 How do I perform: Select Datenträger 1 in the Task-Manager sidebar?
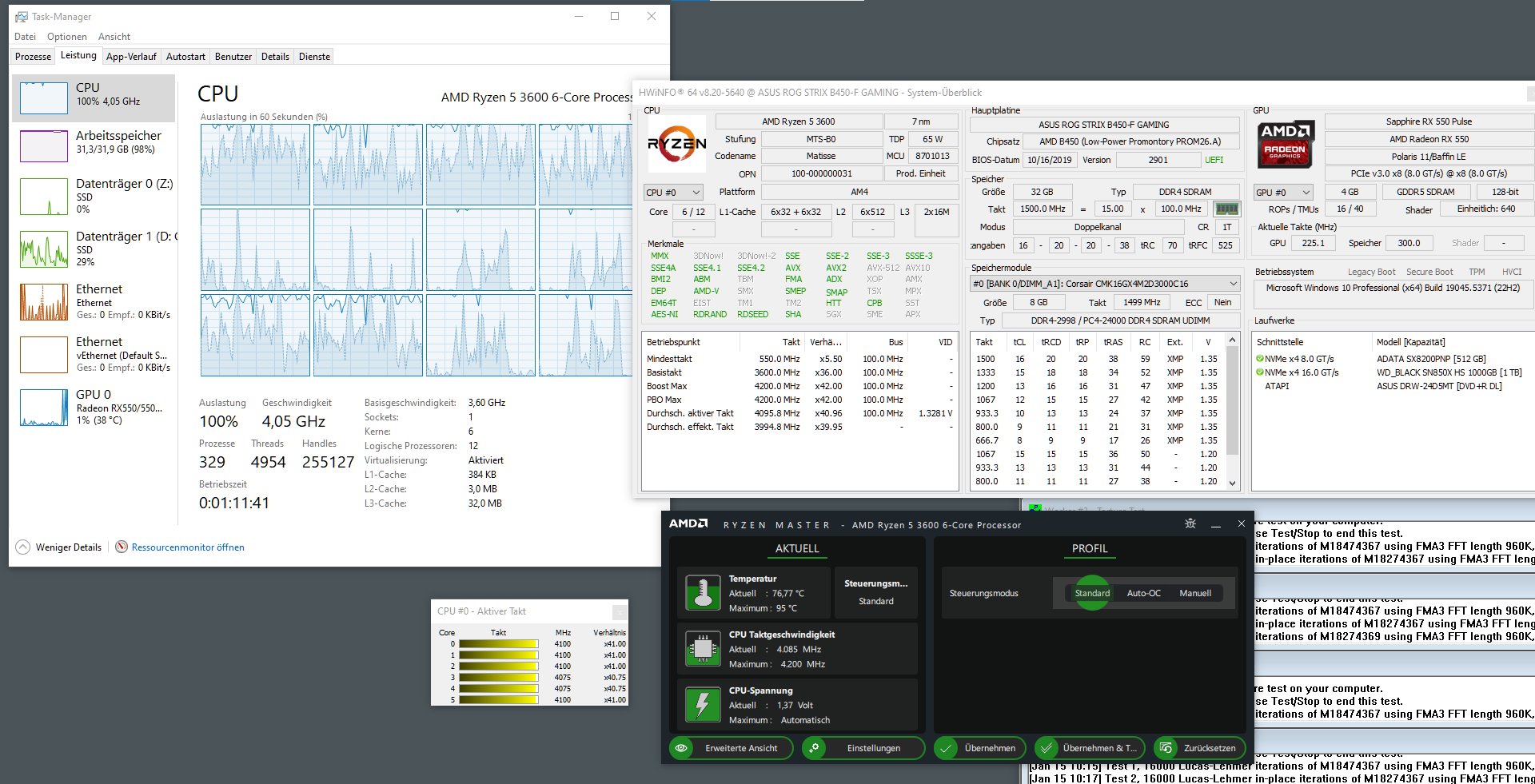click(x=94, y=249)
